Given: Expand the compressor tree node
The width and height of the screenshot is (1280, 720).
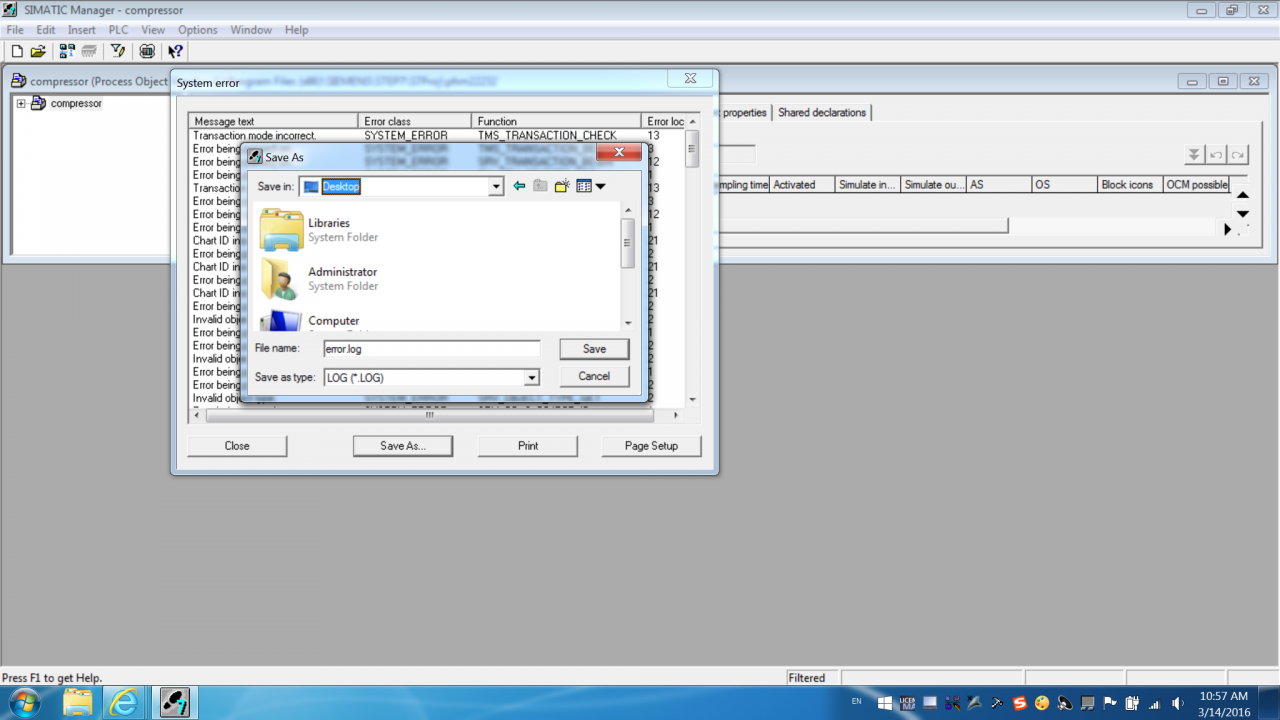Looking at the screenshot, I should tap(21, 104).
